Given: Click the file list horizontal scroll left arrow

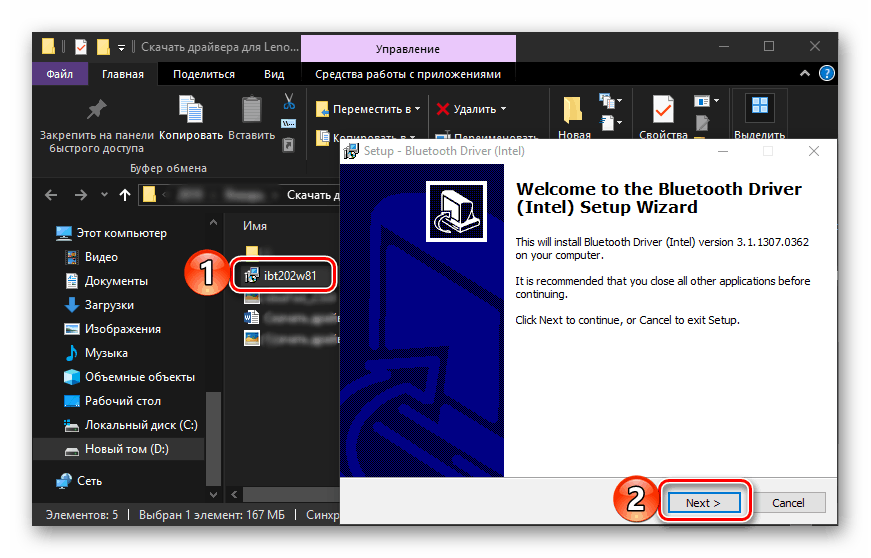Looking at the screenshot, I should pos(234,494).
